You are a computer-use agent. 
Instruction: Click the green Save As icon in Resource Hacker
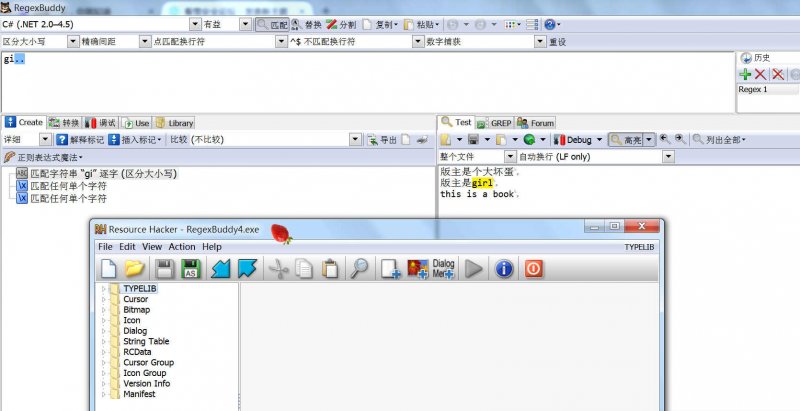tap(191, 269)
